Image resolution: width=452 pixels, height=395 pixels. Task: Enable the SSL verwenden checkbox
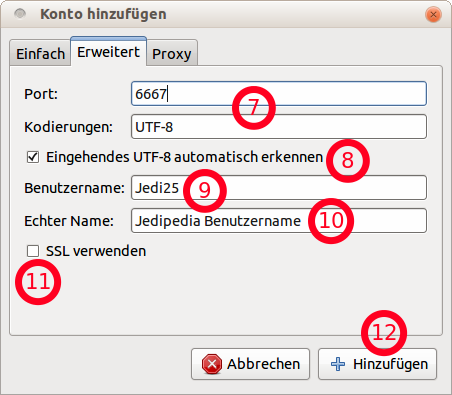33,251
